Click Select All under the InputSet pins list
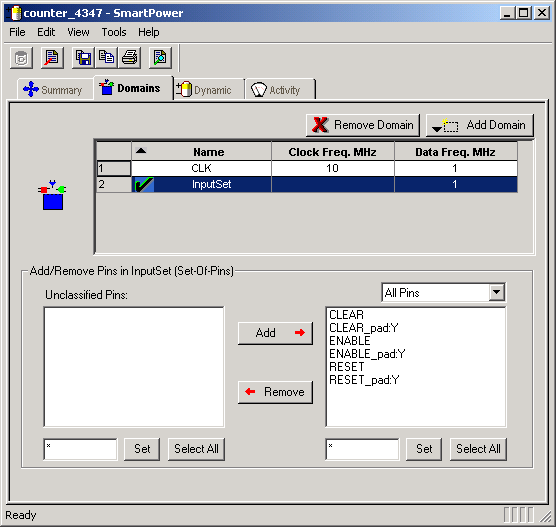Image resolution: width=556 pixels, height=527 pixels. [478, 449]
